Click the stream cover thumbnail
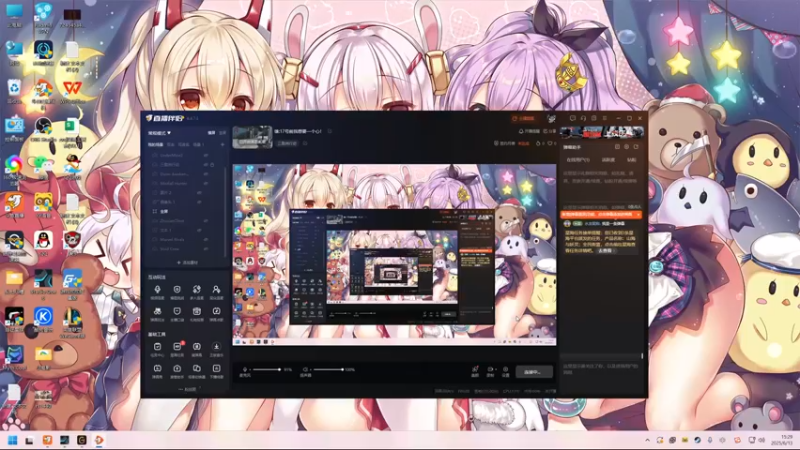 [253, 137]
